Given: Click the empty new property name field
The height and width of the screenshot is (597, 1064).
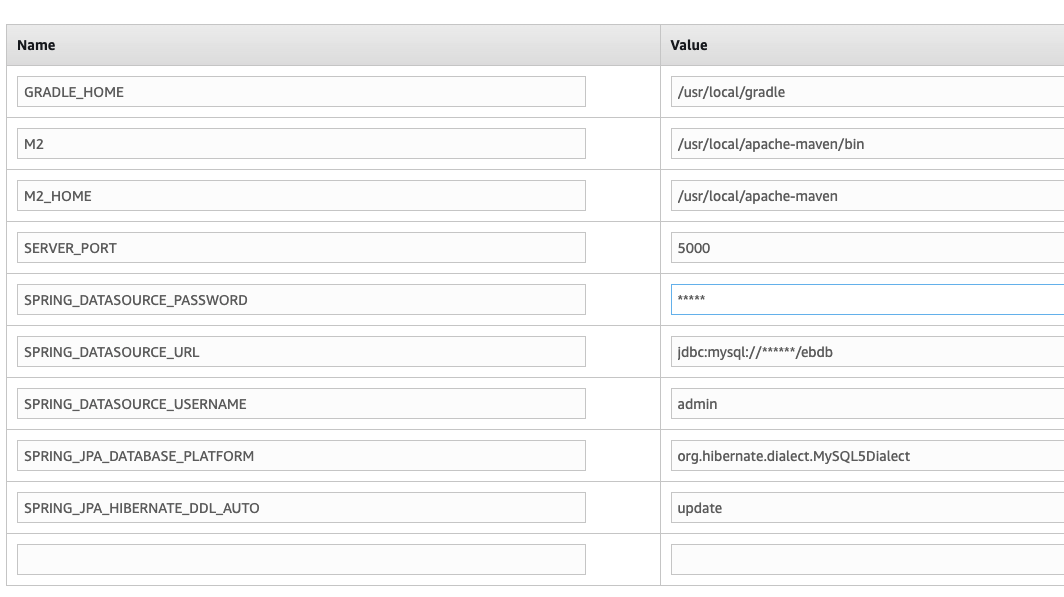Looking at the screenshot, I should click(x=300, y=560).
